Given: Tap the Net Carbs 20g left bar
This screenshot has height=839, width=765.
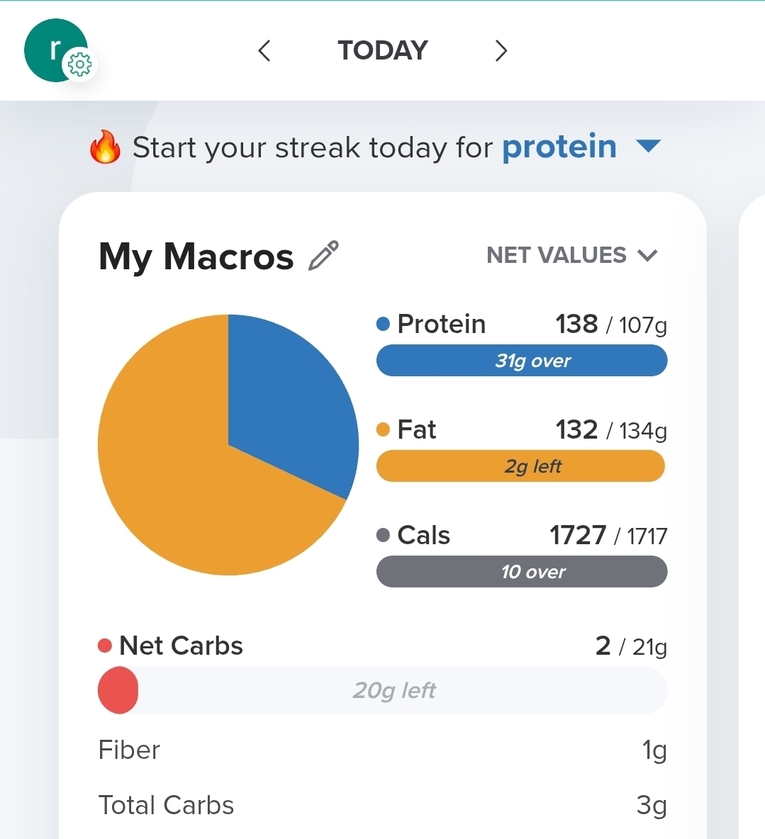Looking at the screenshot, I should tap(382, 690).
